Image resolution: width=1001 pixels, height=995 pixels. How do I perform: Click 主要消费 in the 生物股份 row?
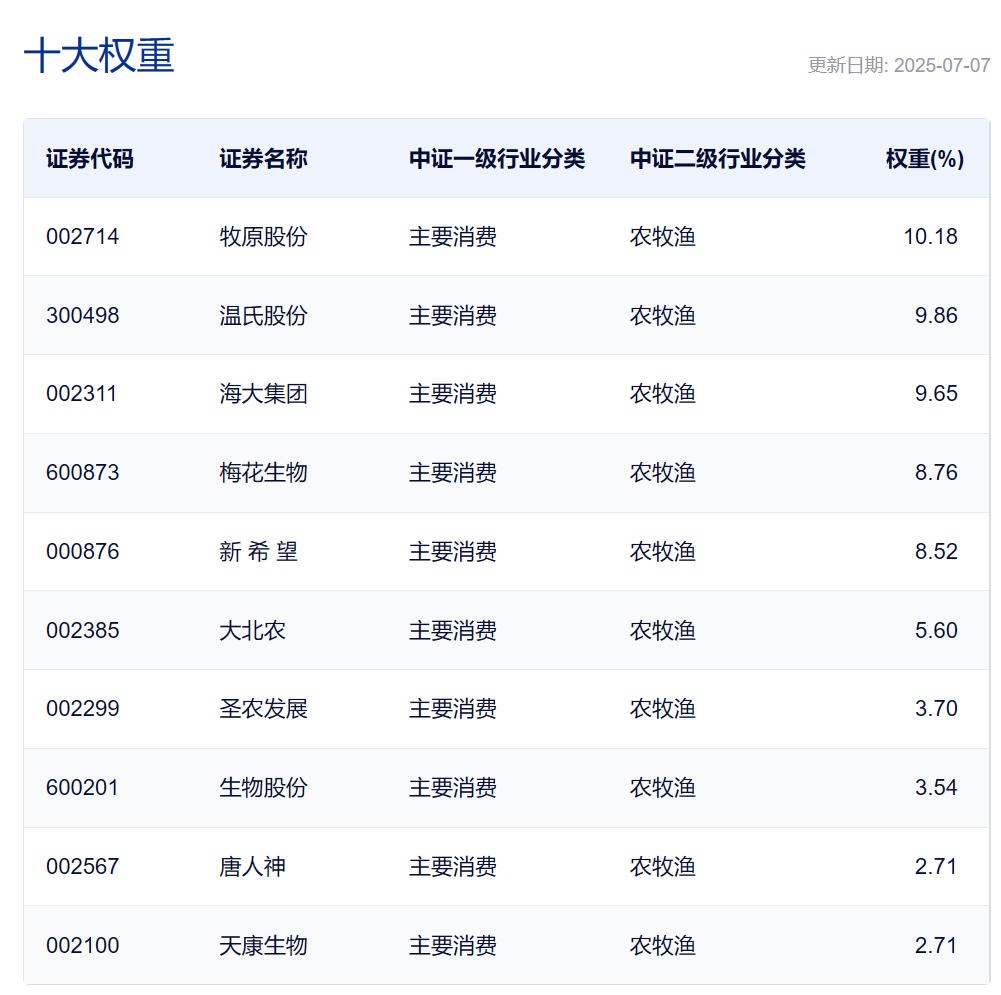point(453,788)
